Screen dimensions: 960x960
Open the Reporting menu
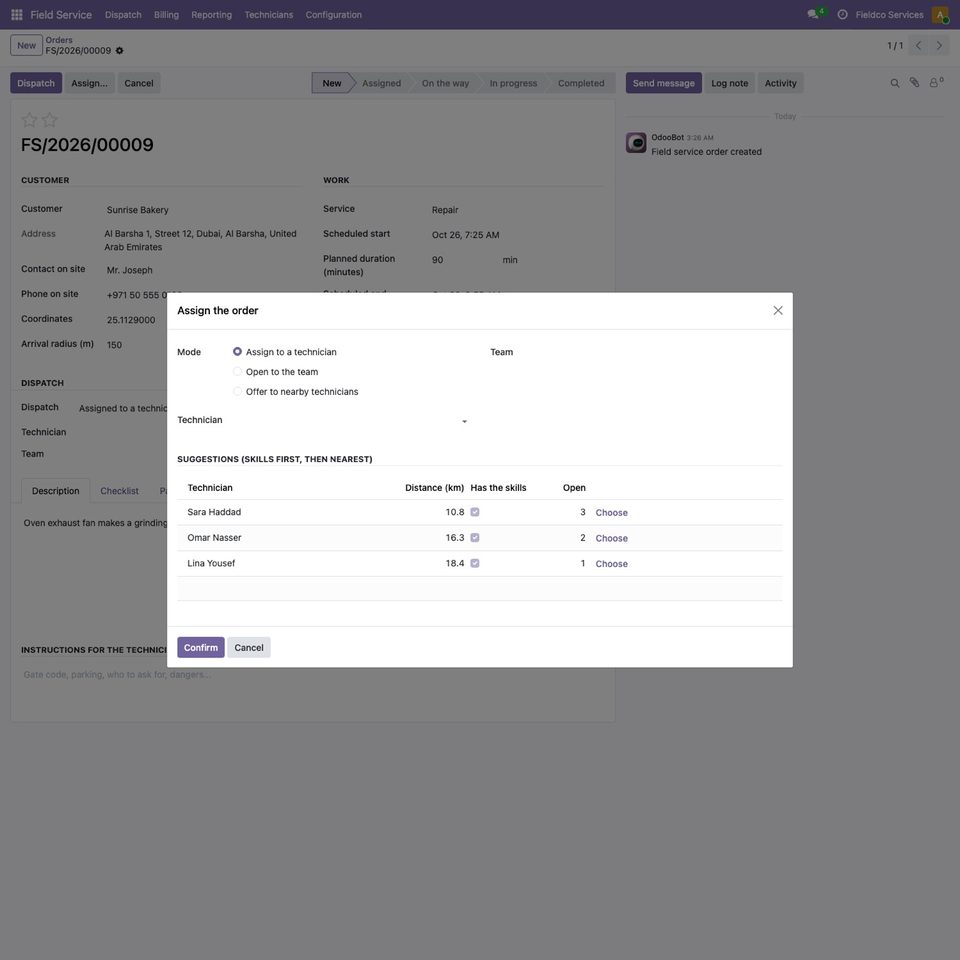[x=212, y=15]
